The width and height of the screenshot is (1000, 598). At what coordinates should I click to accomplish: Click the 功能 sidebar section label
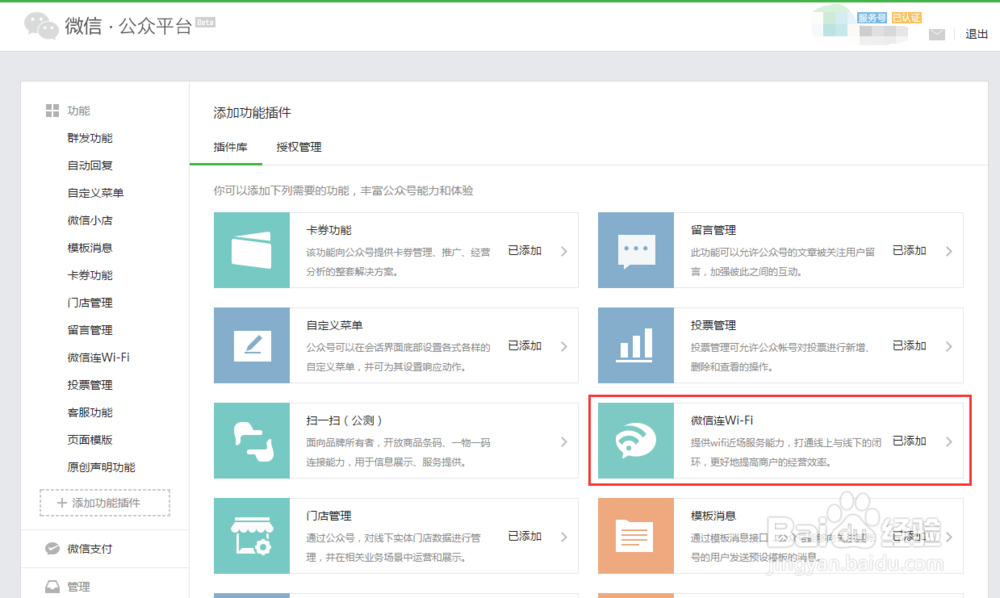tap(78, 111)
